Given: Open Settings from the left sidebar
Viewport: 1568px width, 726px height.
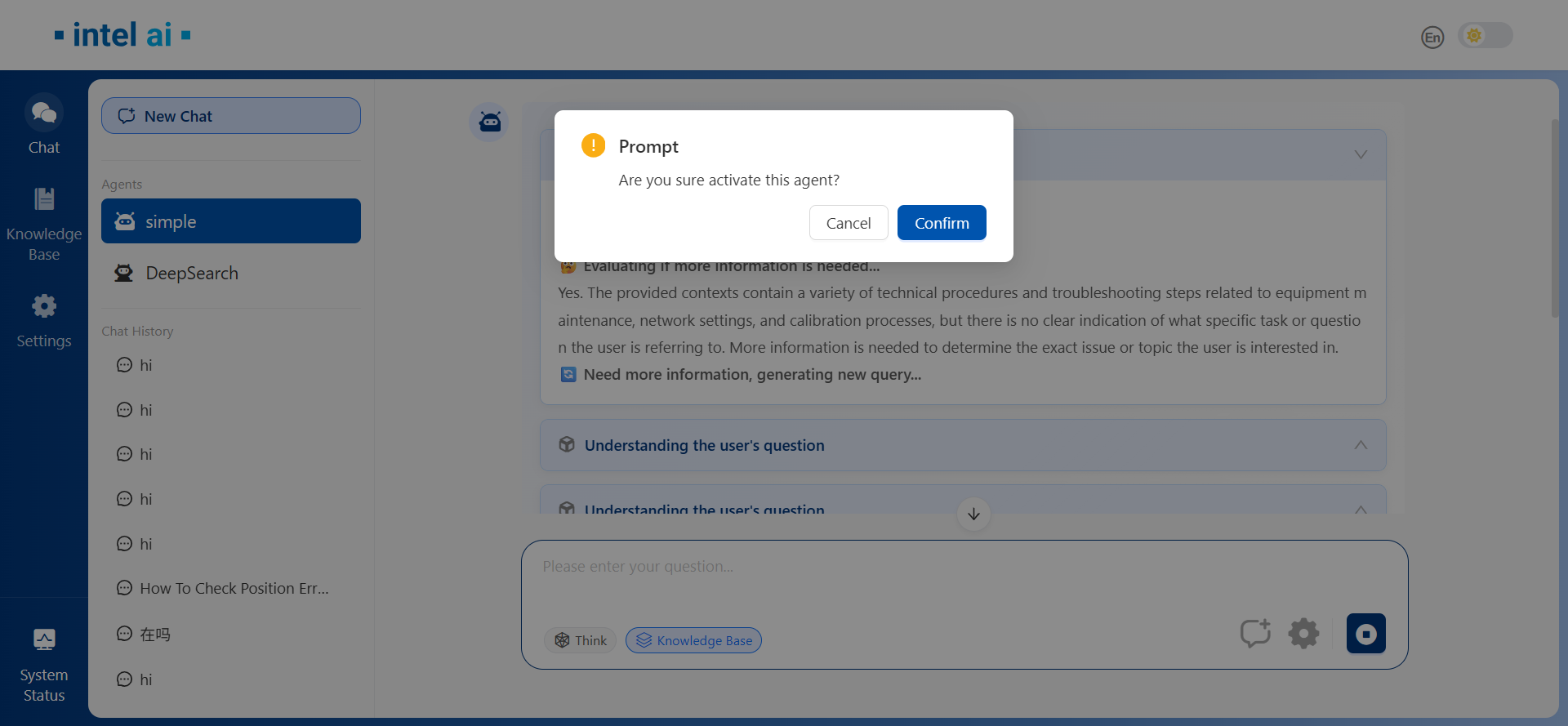Looking at the screenshot, I should click(44, 321).
